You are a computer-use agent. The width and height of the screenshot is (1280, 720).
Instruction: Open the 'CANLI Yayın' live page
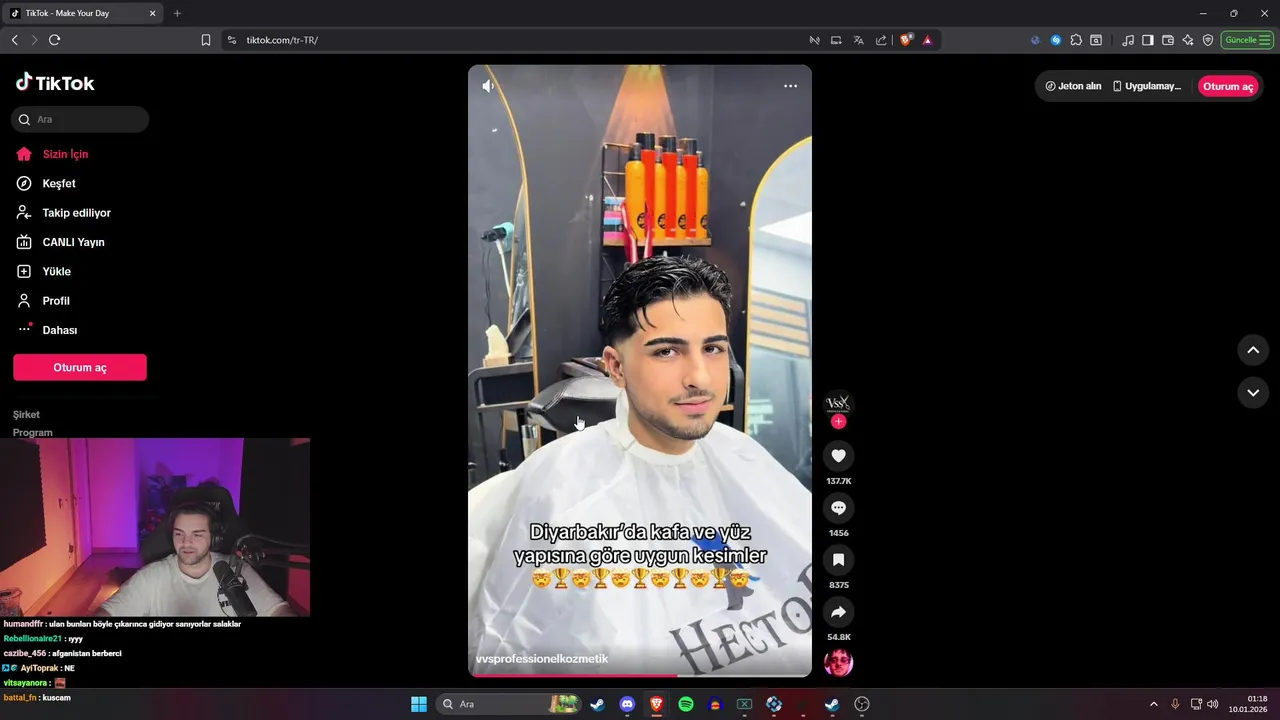[x=73, y=242]
